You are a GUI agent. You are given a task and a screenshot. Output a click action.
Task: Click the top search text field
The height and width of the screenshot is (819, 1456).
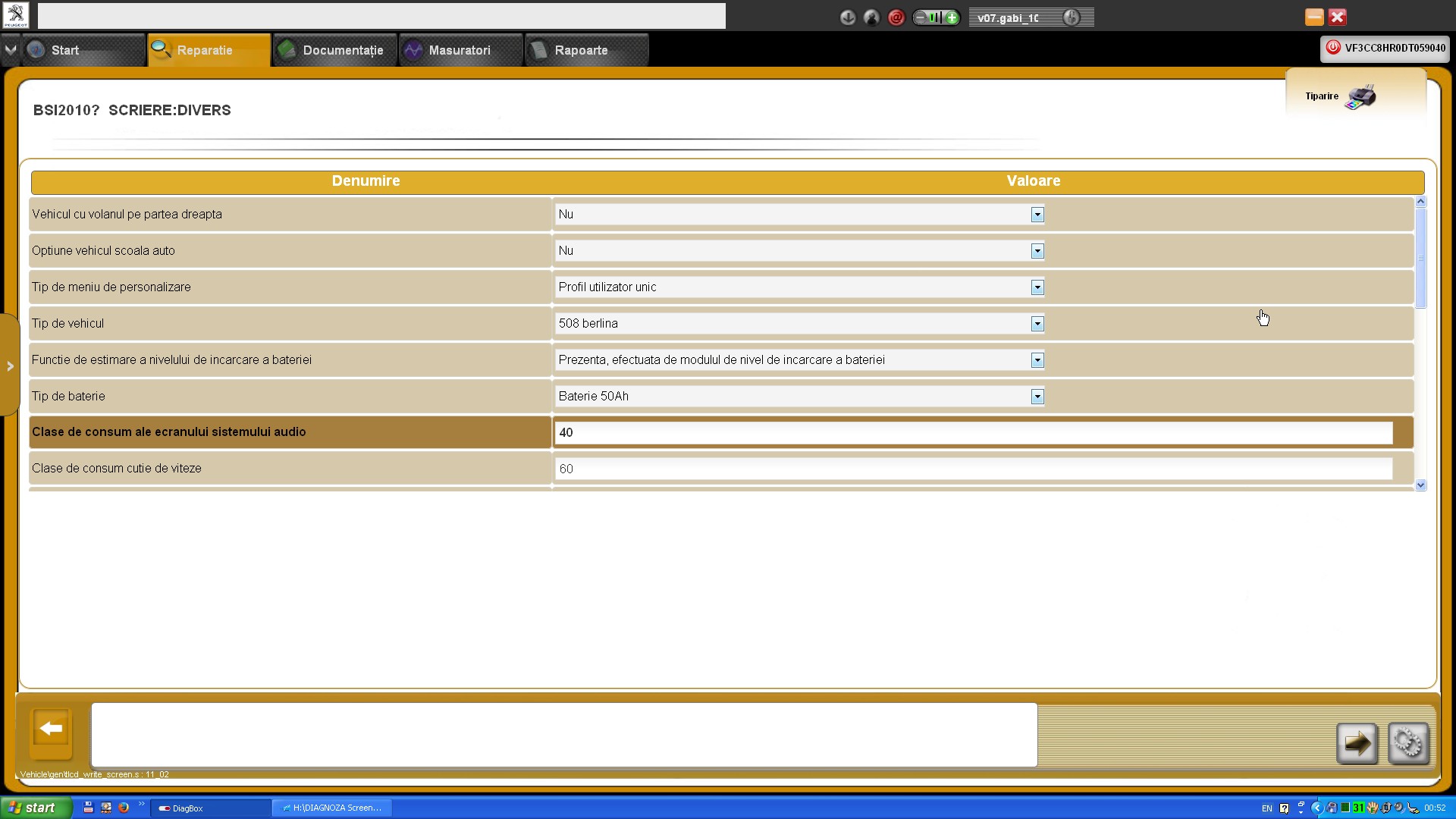381,16
